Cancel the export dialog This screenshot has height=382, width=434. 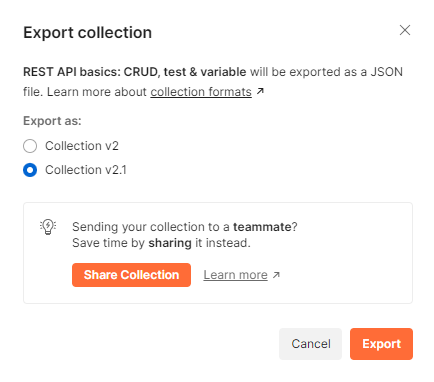coord(311,344)
